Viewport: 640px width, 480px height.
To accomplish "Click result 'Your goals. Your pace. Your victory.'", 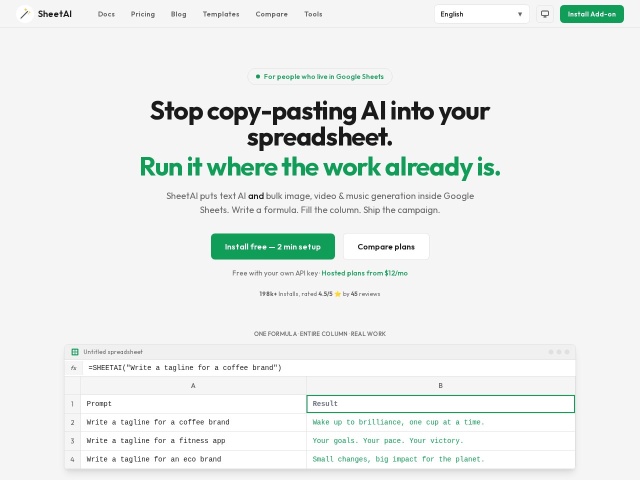I will coord(440,441).
